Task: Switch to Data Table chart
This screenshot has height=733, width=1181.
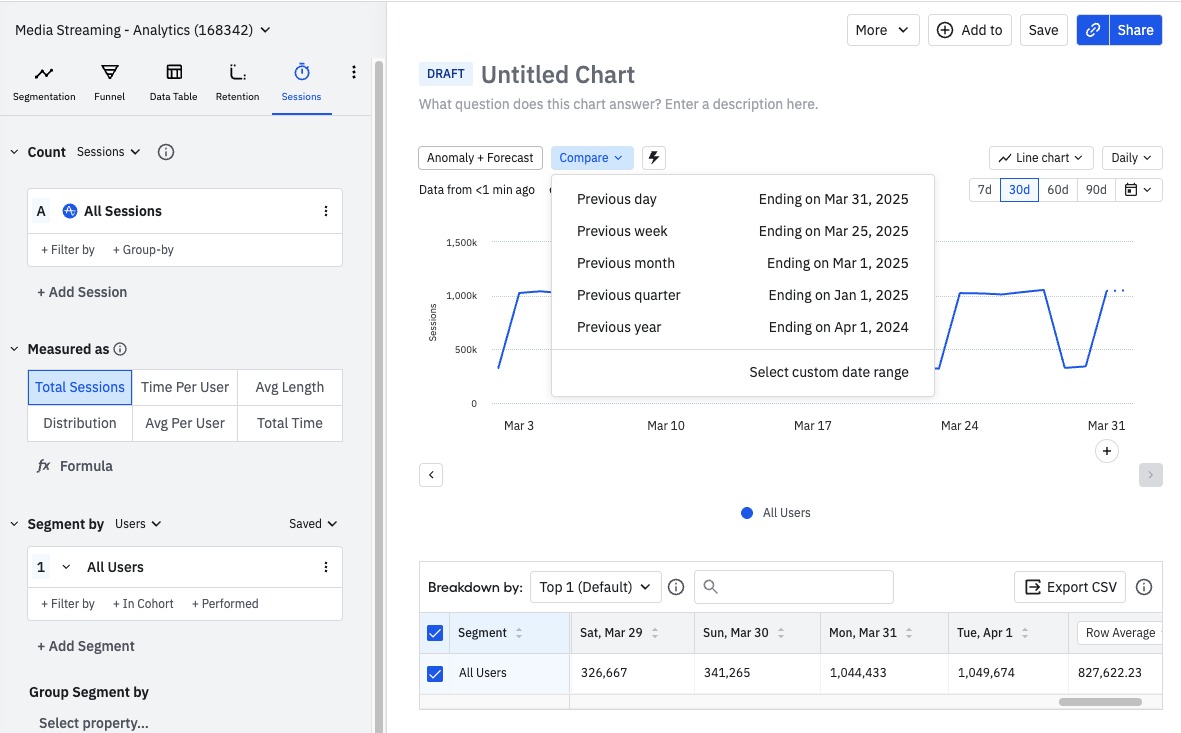Action: tap(173, 83)
